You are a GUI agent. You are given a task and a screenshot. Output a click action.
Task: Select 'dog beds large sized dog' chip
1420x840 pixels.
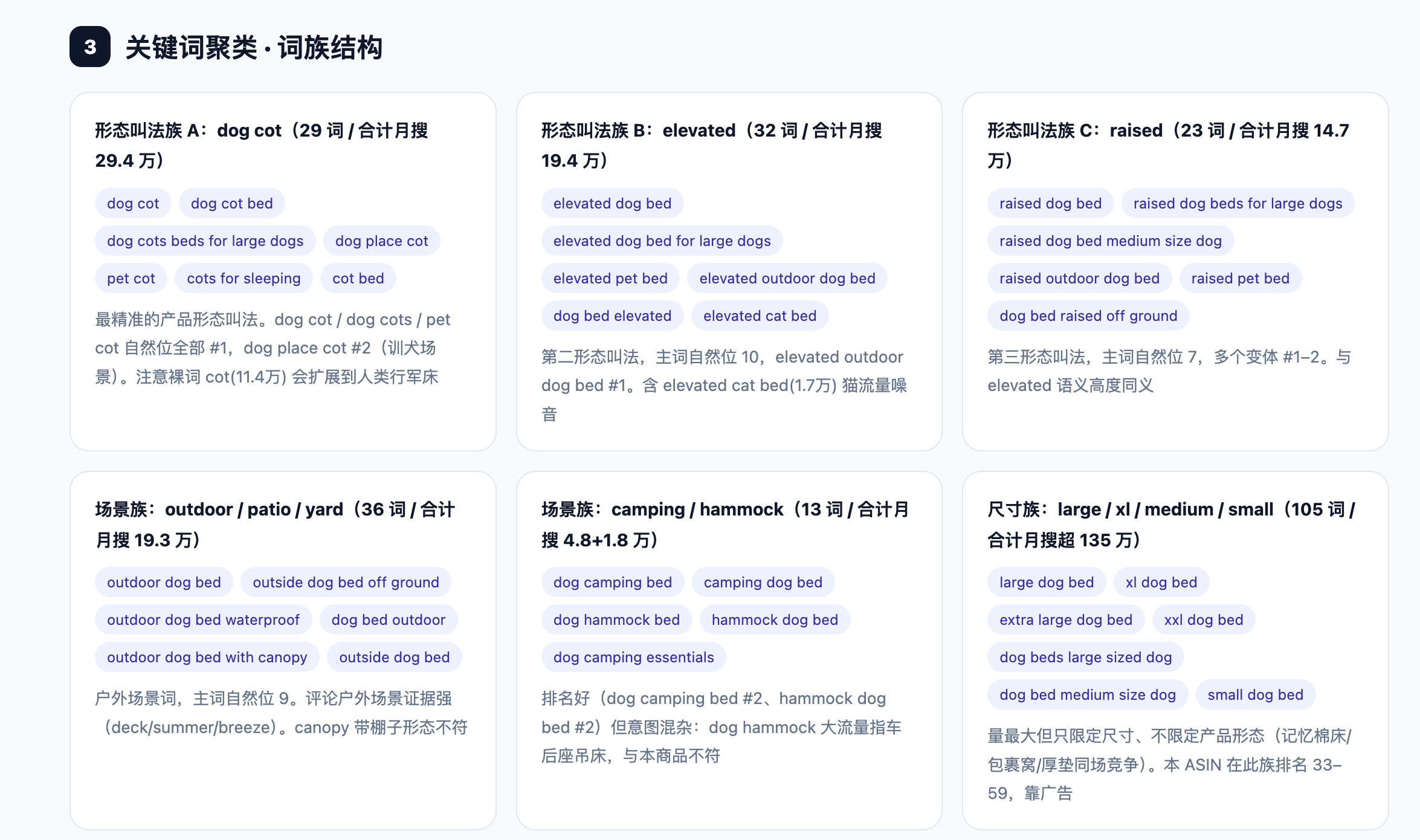pyautogui.click(x=1086, y=657)
